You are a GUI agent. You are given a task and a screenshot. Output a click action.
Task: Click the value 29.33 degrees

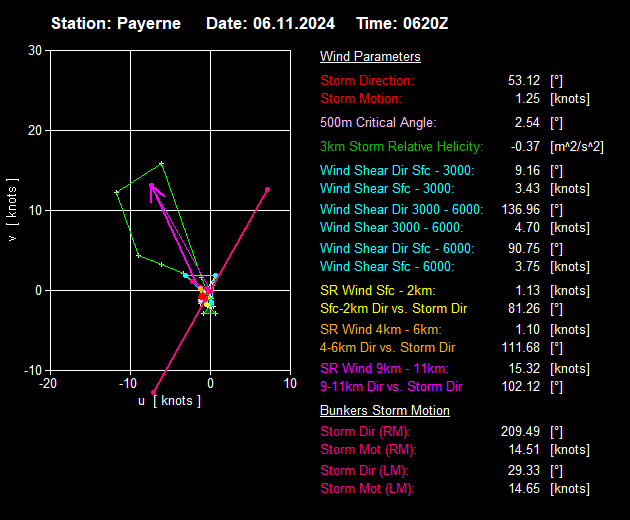(524, 471)
